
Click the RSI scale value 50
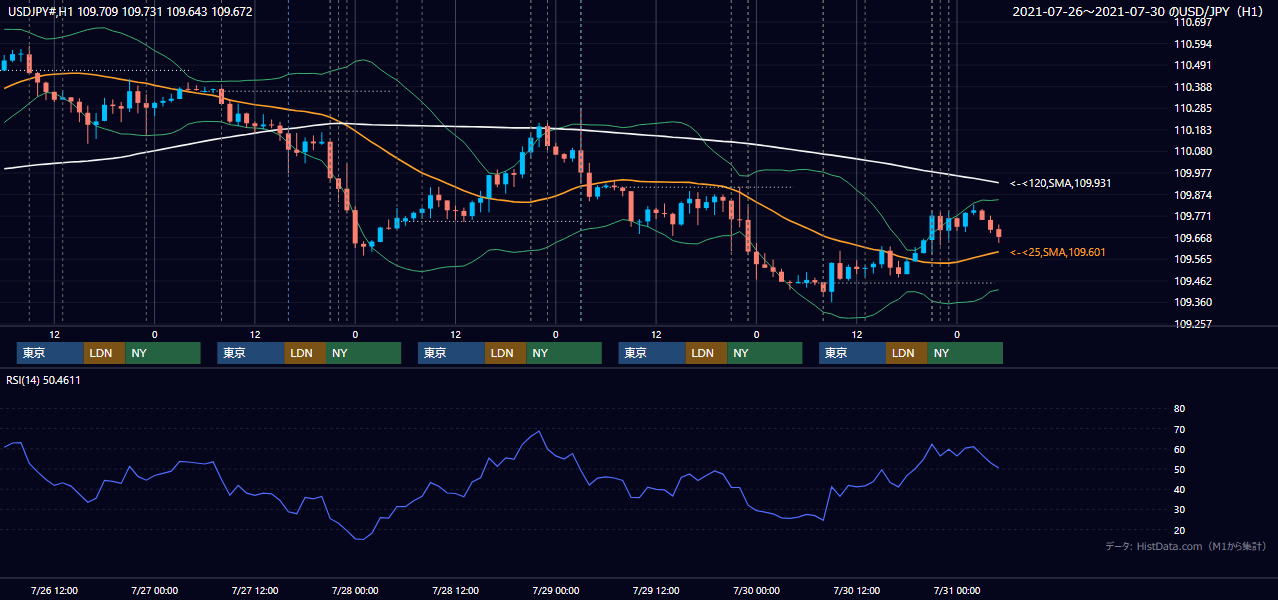1179,469
